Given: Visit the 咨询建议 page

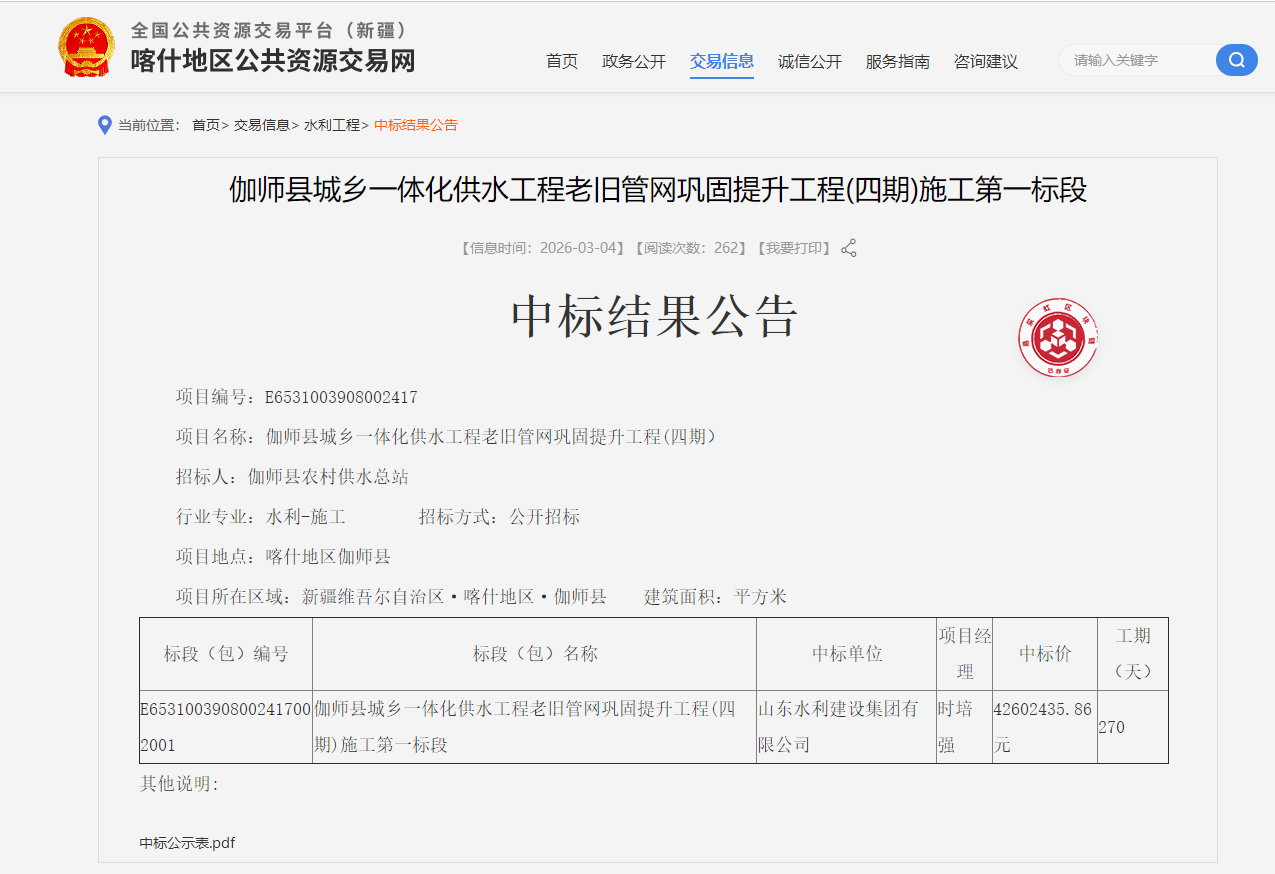Looking at the screenshot, I should click(x=986, y=61).
